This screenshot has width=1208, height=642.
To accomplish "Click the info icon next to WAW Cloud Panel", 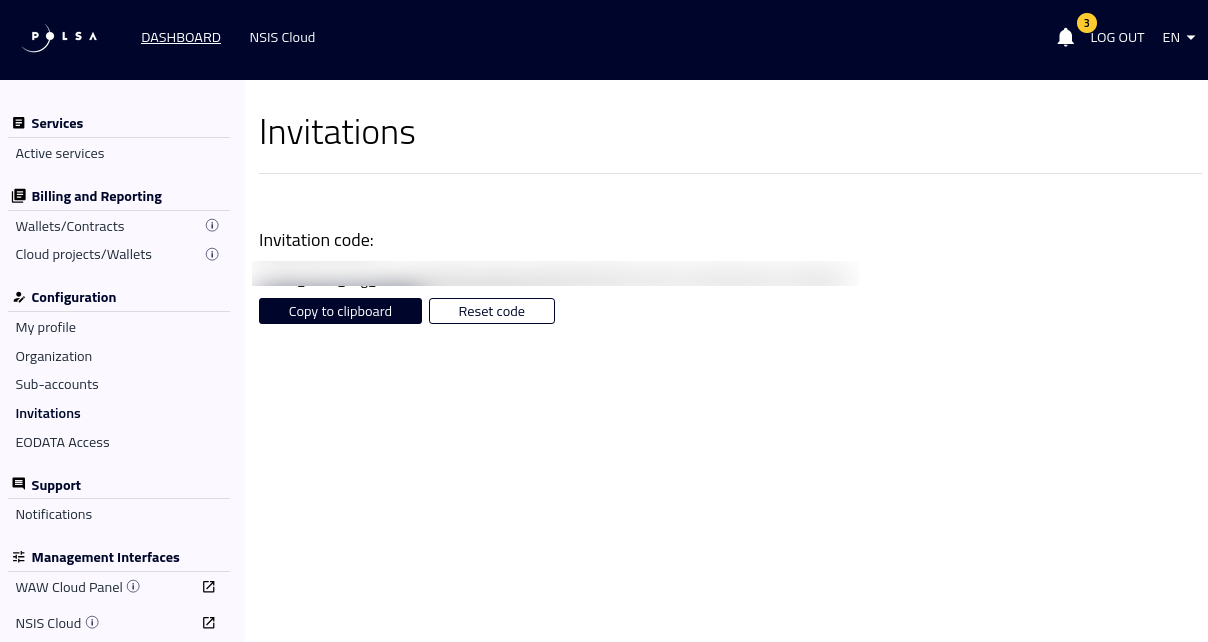I will [133, 587].
